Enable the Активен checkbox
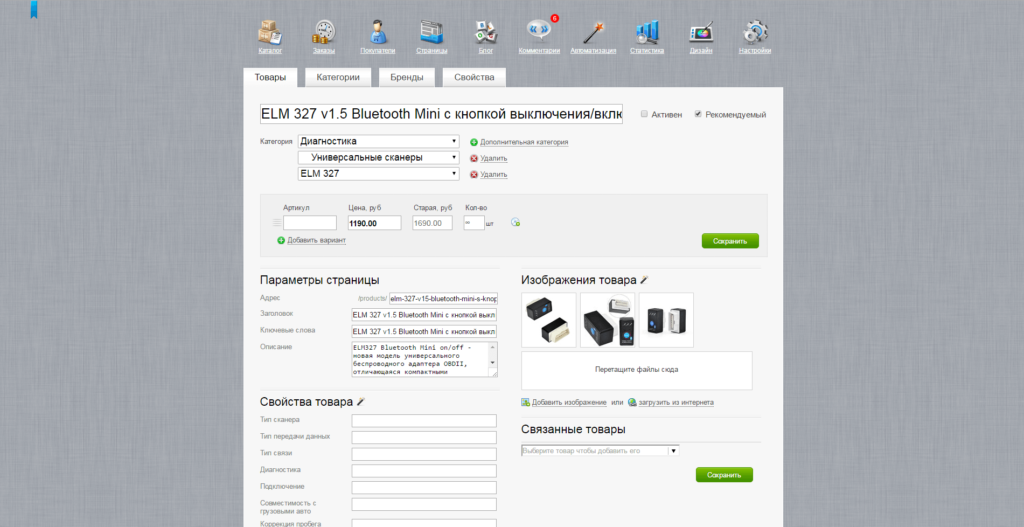1024x527 pixels. point(644,114)
